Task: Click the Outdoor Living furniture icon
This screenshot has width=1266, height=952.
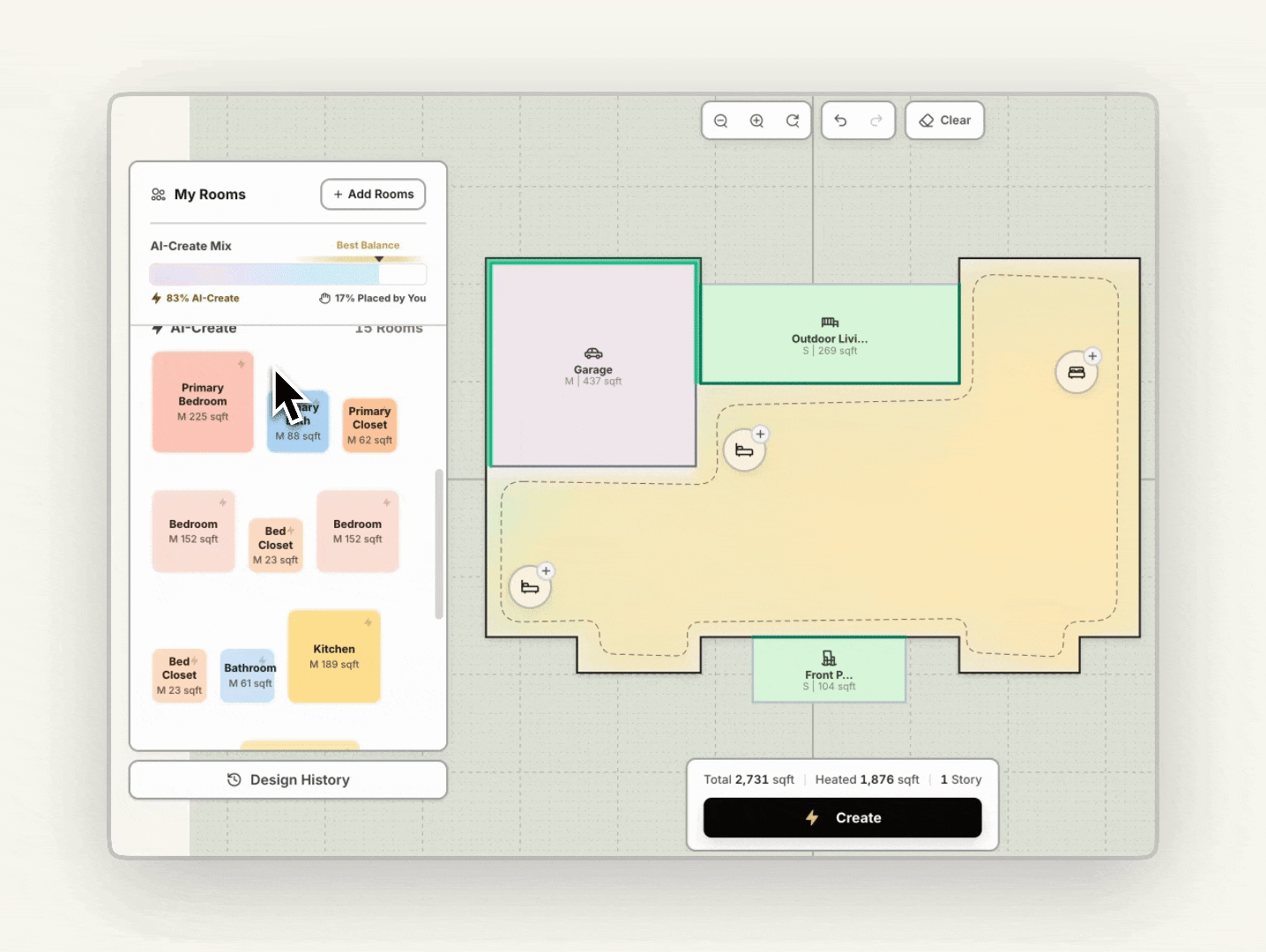Action: [830, 323]
